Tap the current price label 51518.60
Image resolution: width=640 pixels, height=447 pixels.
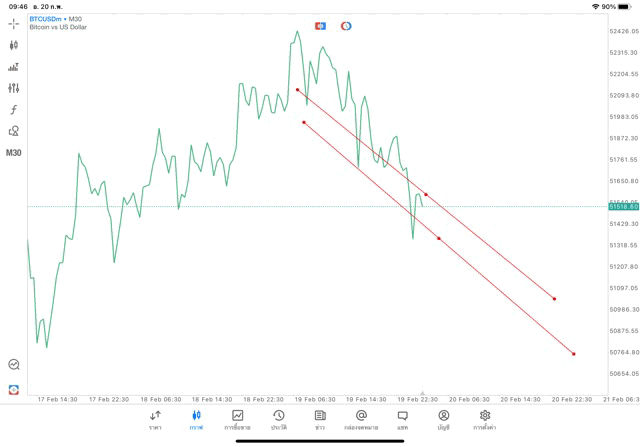[x=622, y=206]
